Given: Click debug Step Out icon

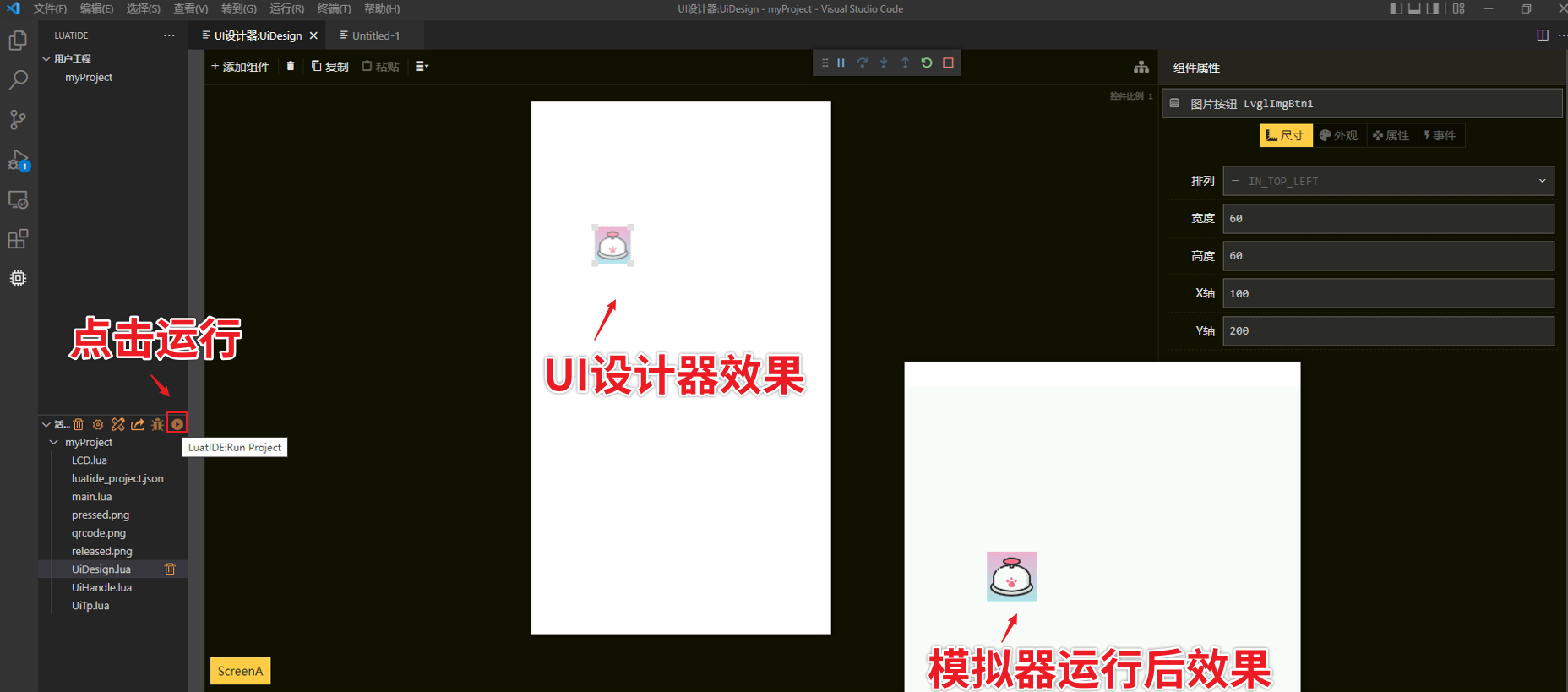Looking at the screenshot, I should pos(905,63).
